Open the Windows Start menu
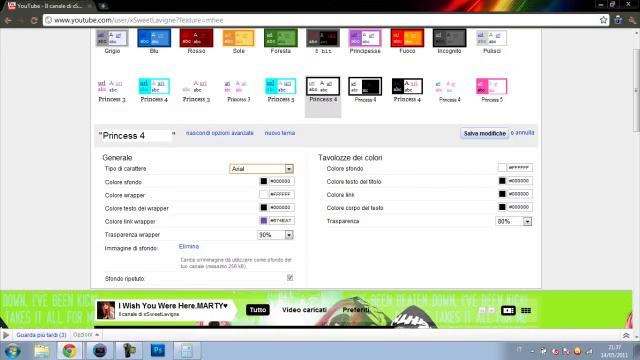Image resolution: width=640 pixels, height=360 pixels. click(13, 351)
